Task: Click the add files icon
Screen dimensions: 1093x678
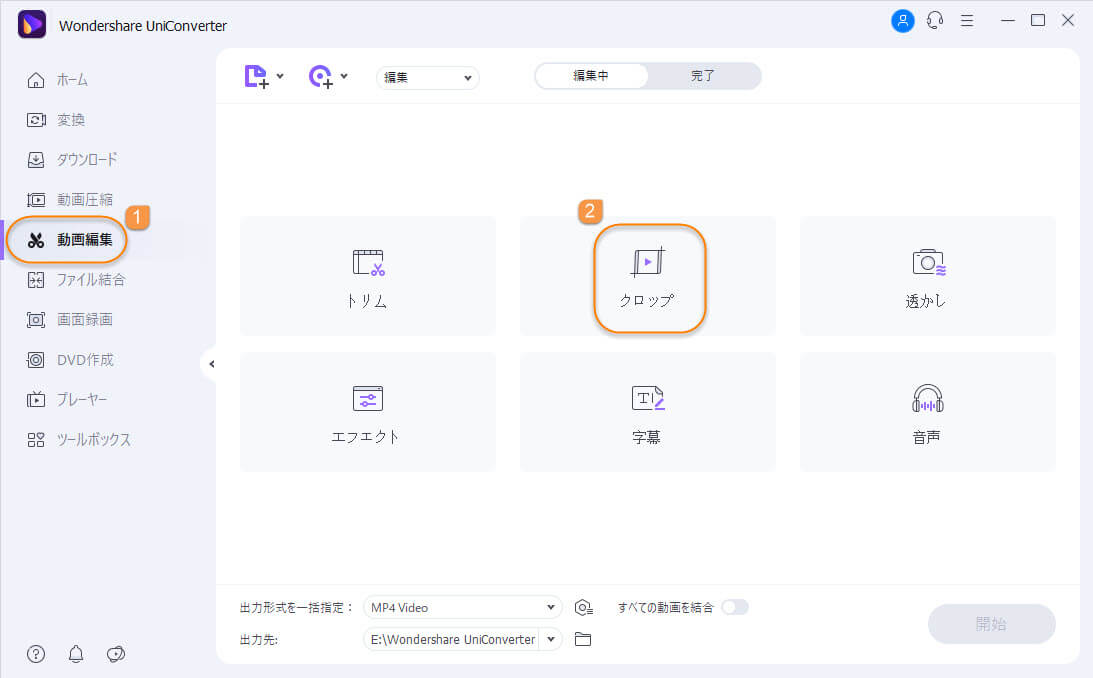Action: pos(256,76)
